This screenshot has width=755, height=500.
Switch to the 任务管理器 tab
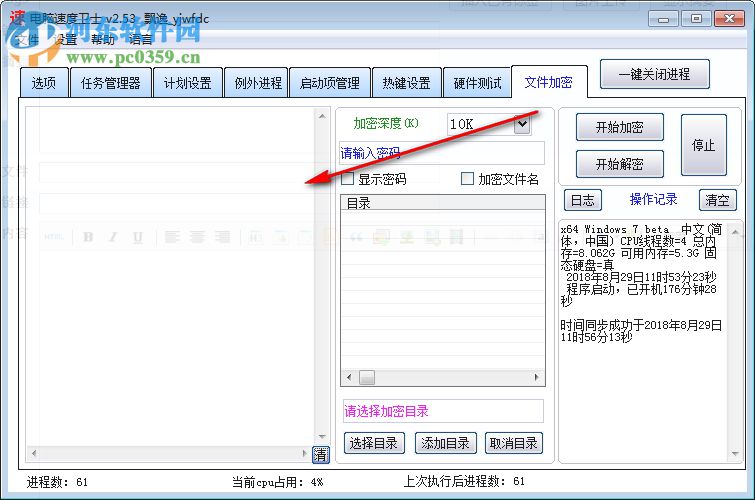(x=111, y=83)
